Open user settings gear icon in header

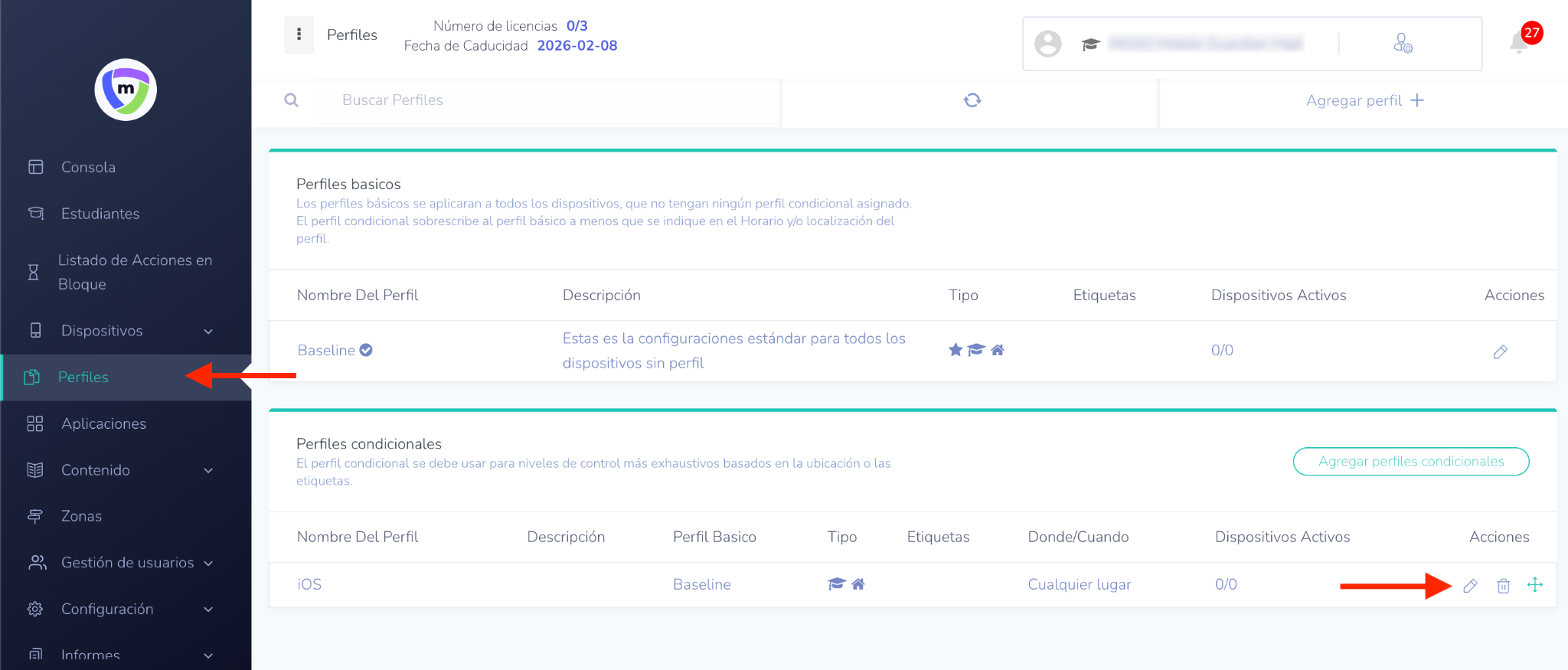point(1403,43)
